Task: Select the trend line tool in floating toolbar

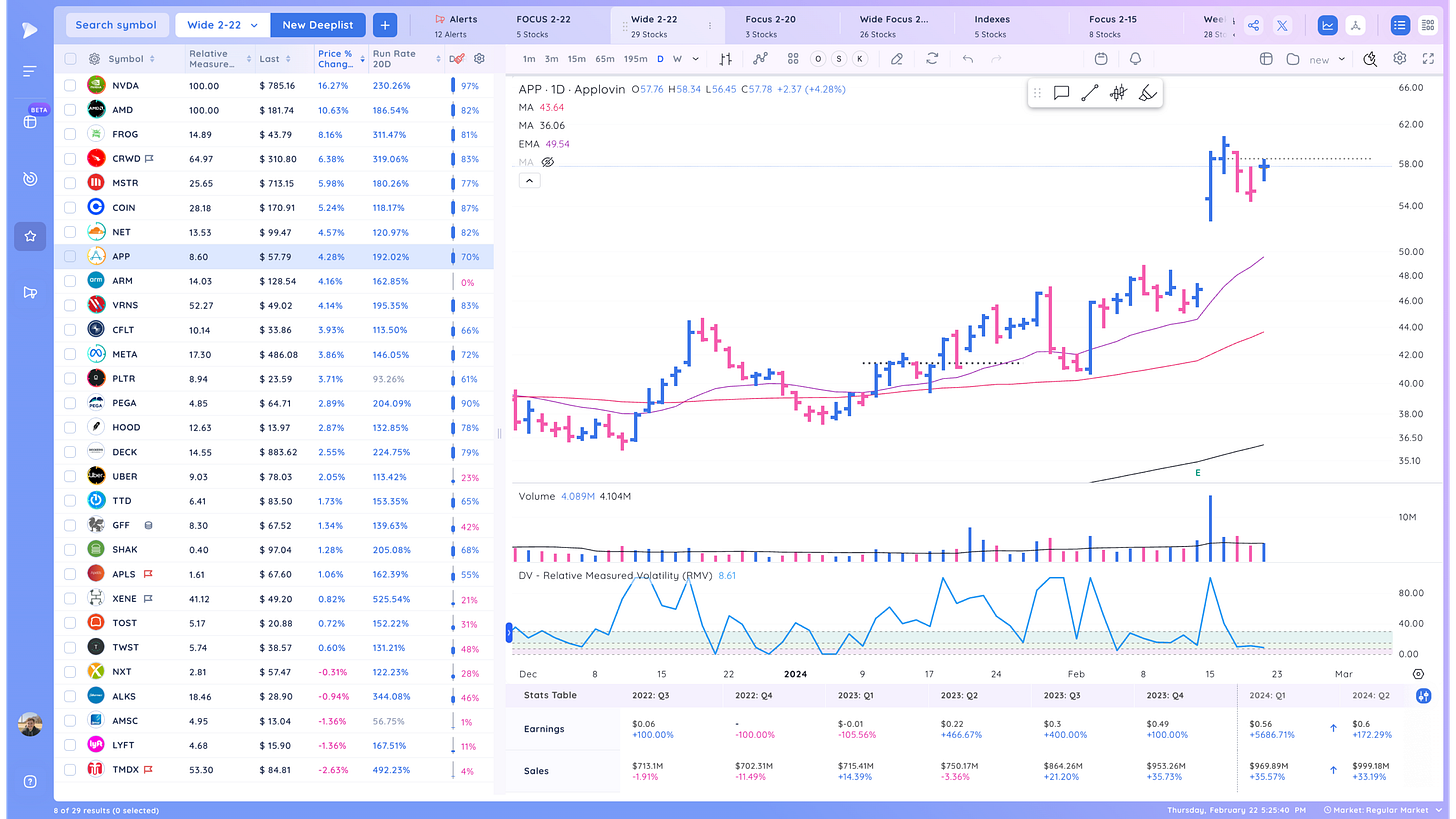Action: (1090, 93)
